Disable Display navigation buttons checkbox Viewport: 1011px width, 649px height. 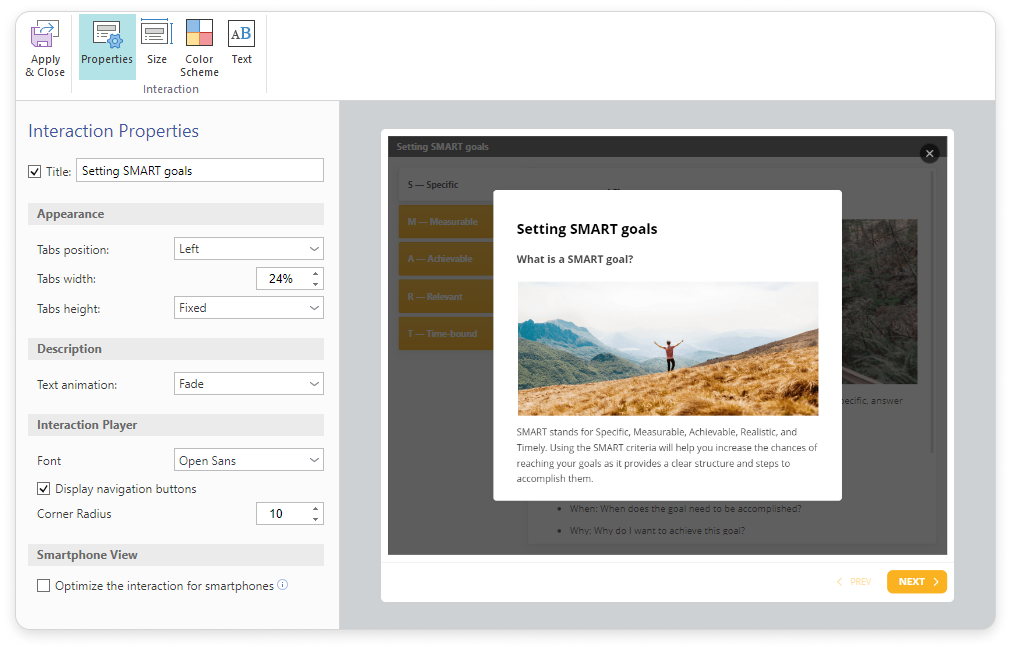[x=44, y=489]
